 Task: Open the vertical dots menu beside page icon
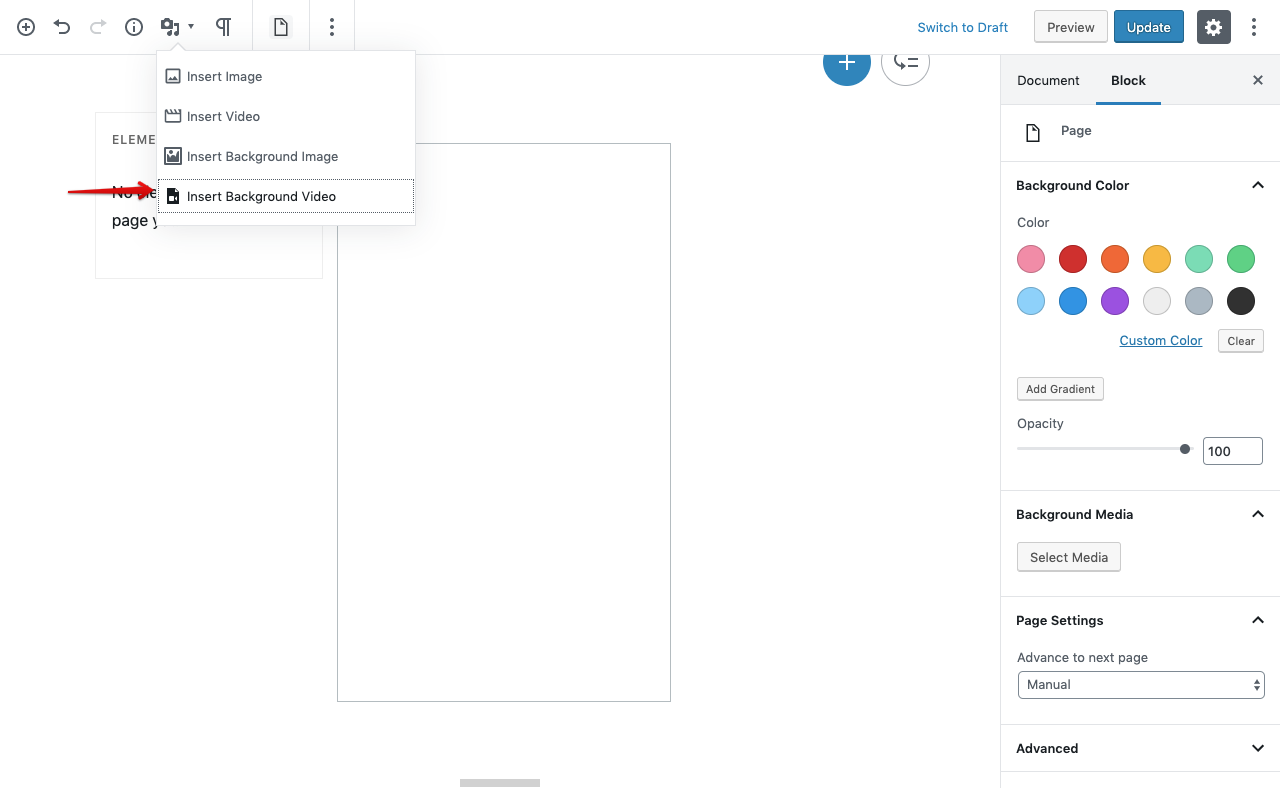(x=332, y=27)
